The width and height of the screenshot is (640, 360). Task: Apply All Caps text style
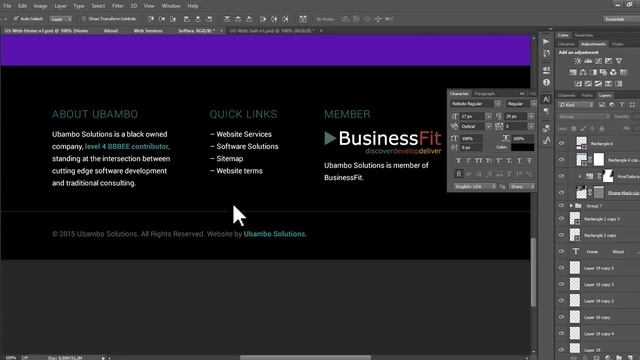click(x=478, y=161)
